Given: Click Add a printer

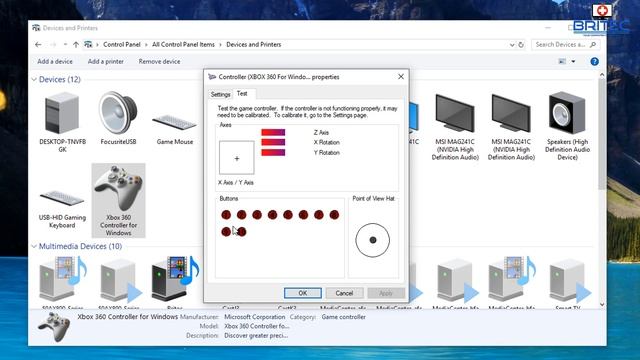Looking at the screenshot, I should tap(106, 62).
